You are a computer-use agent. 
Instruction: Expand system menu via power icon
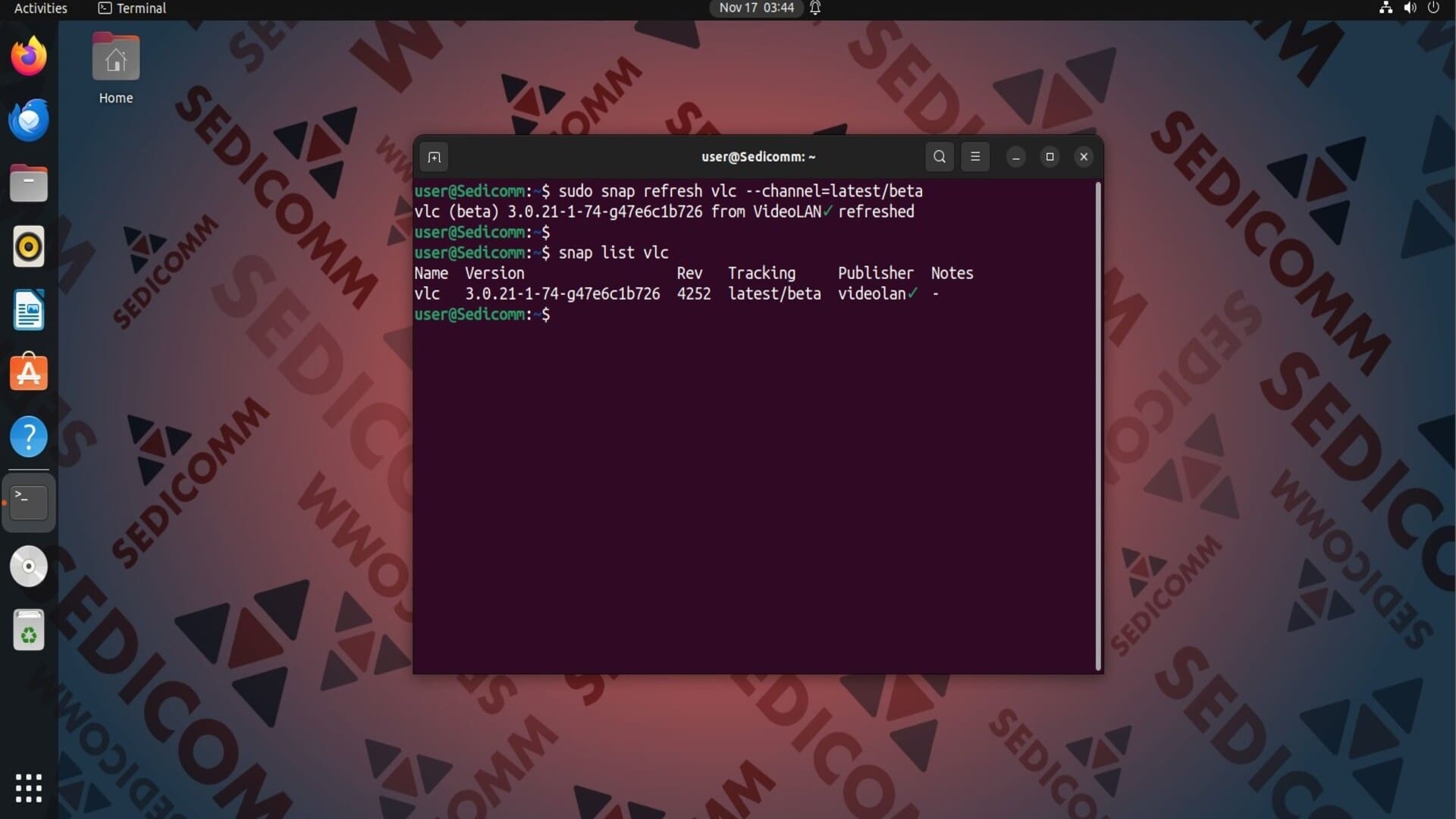coord(1433,8)
